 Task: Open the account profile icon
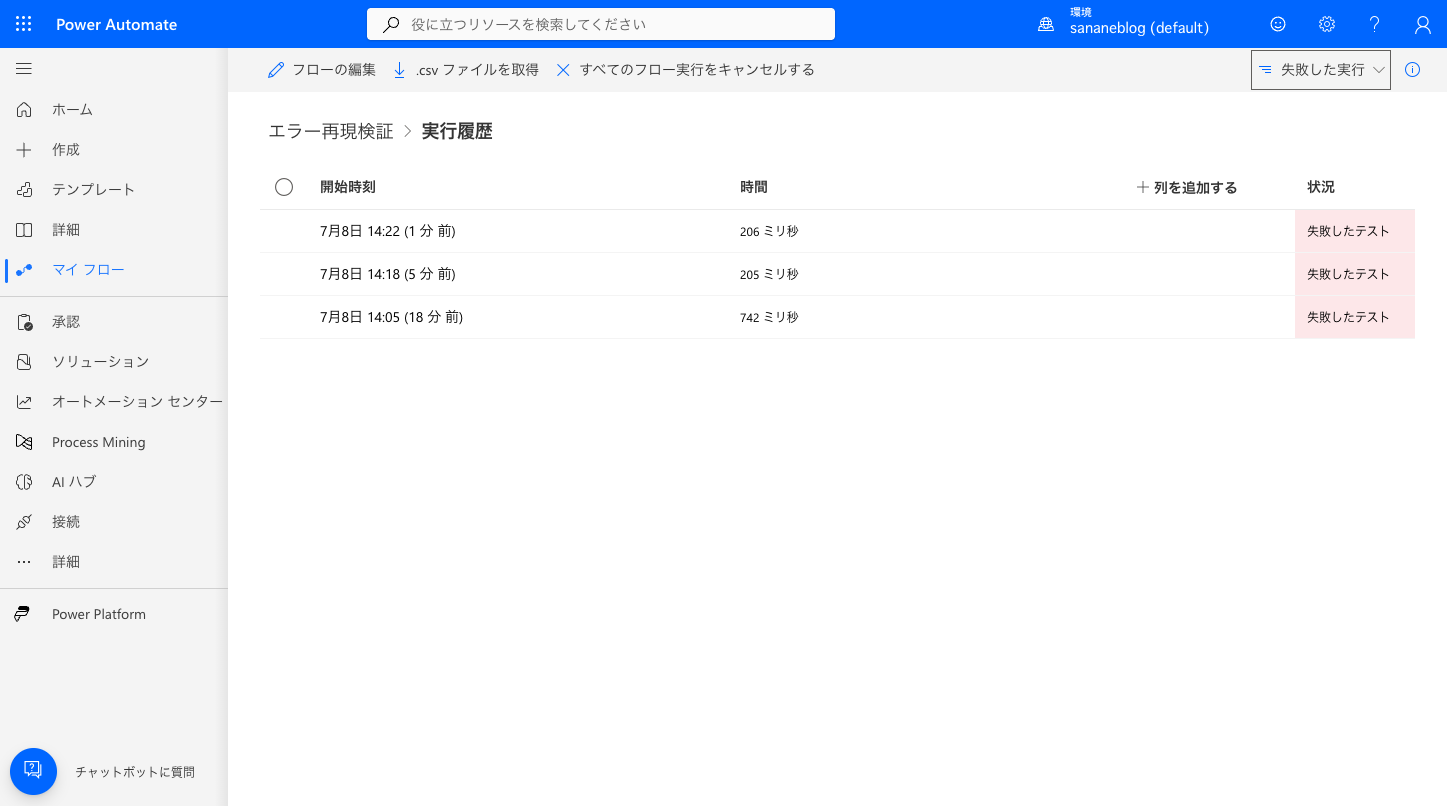coord(1423,24)
